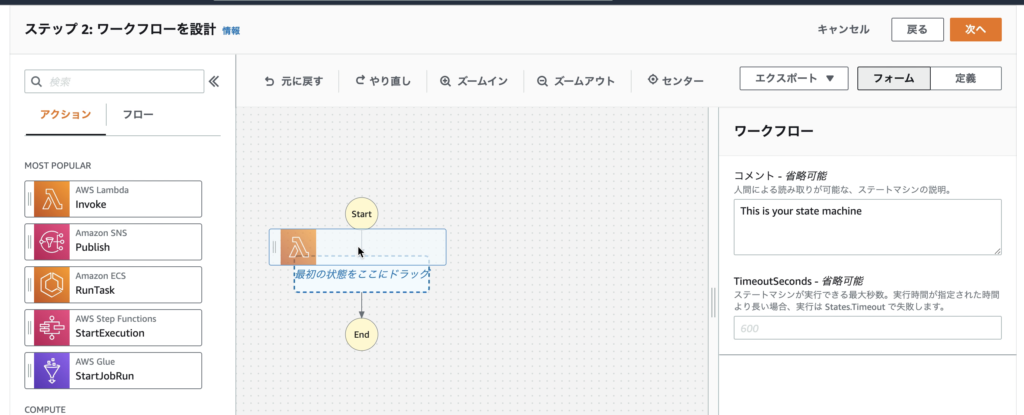The width and height of the screenshot is (1024, 415).
Task: Select the Start node on canvas
Action: click(x=361, y=214)
